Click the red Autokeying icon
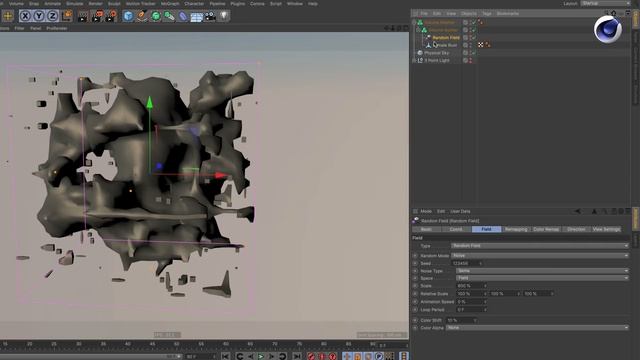 [322, 356]
